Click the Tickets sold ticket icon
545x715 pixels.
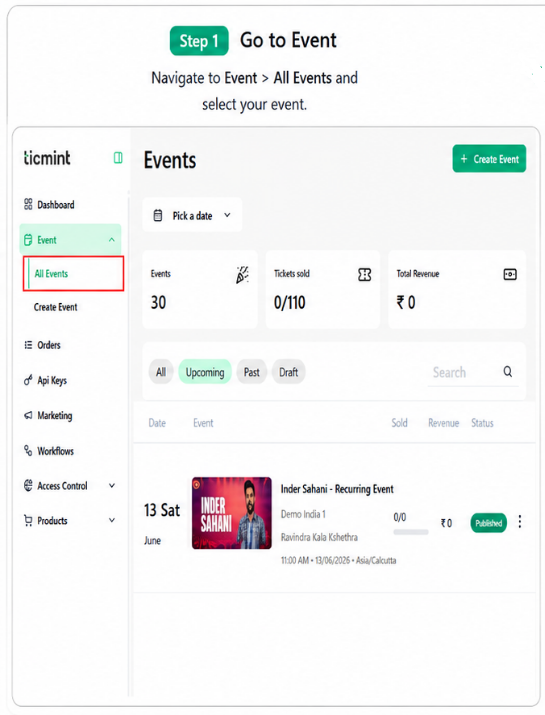click(x=364, y=275)
